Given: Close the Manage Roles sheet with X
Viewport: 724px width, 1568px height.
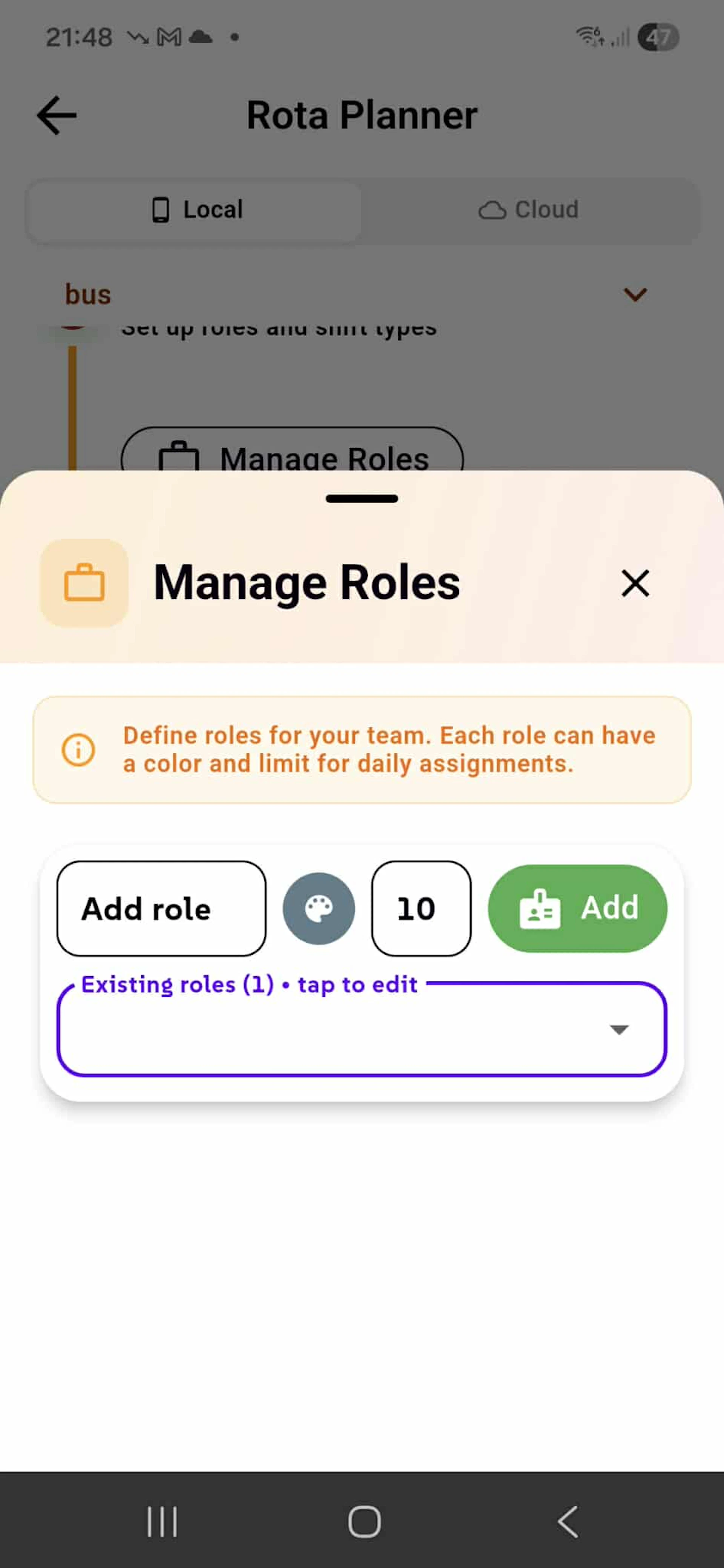Looking at the screenshot, I should pos(635,582).
